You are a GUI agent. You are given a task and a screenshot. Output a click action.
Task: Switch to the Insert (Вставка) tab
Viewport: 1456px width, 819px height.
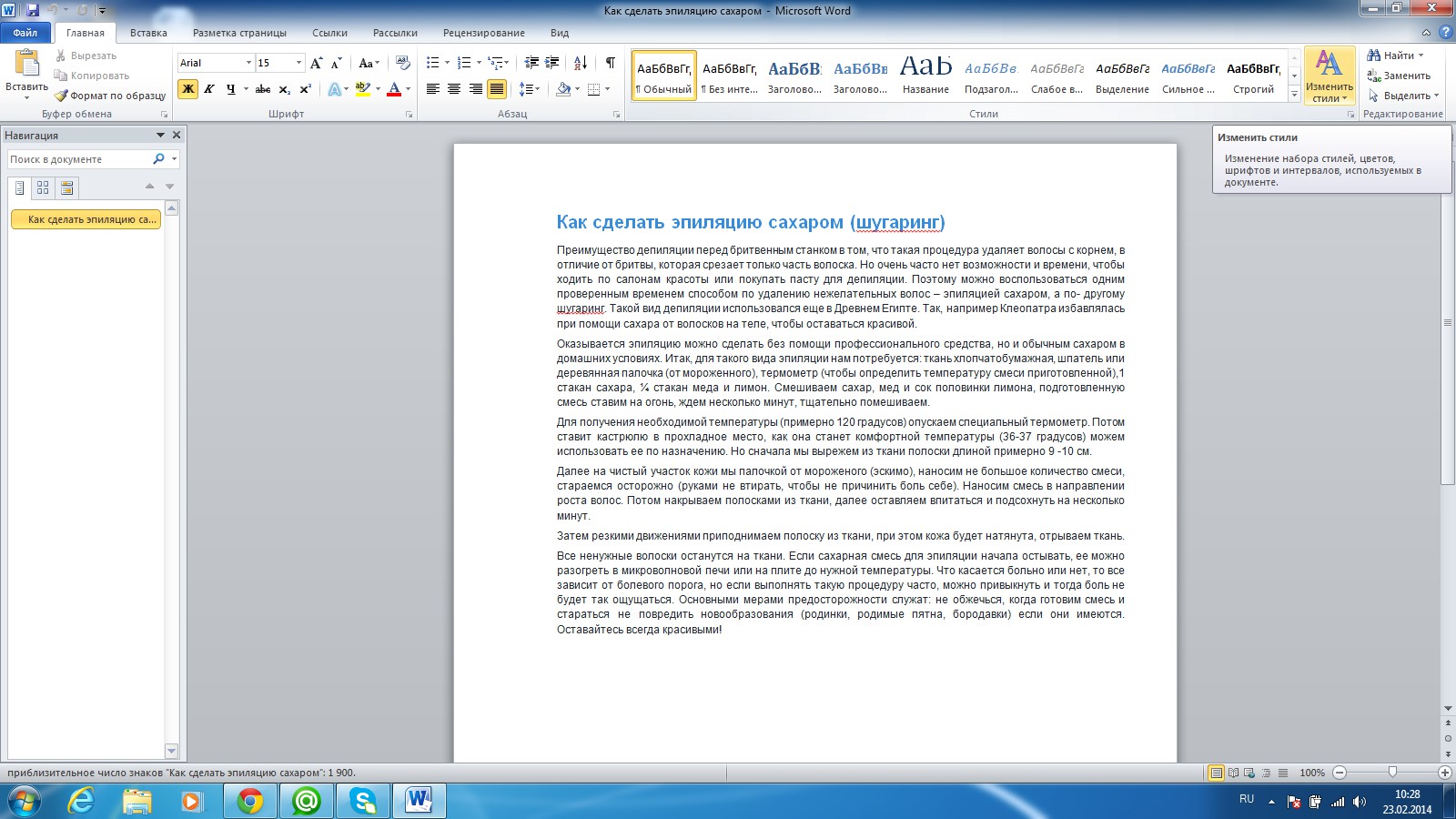[x=148, y=33]
